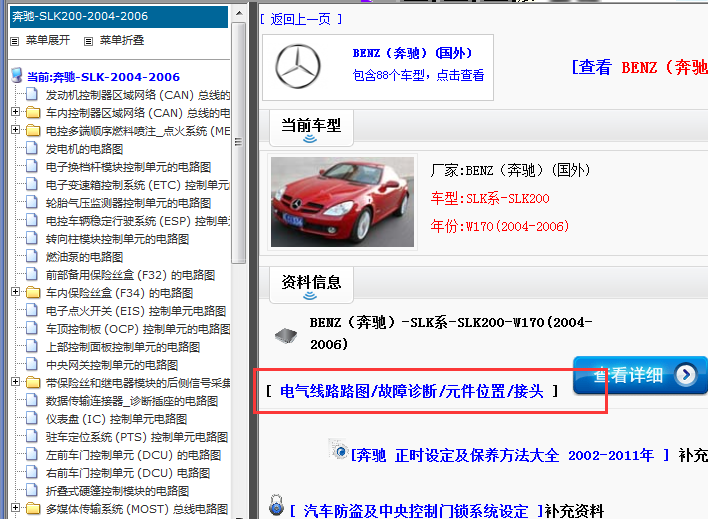Image resolution: width=708 pixels, height=519 pixels.
Task: Click 包含88个车型，点击查看 link
Action: 418,75
